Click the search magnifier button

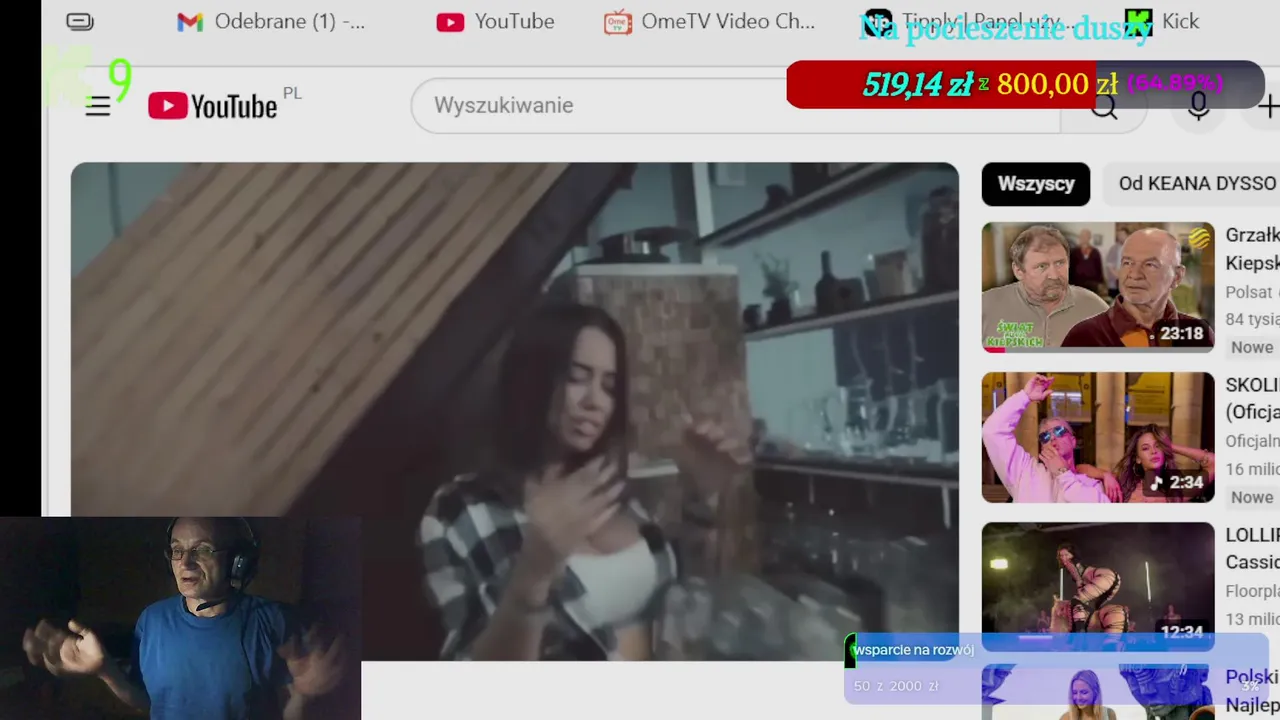click(x=1104, y=107)
